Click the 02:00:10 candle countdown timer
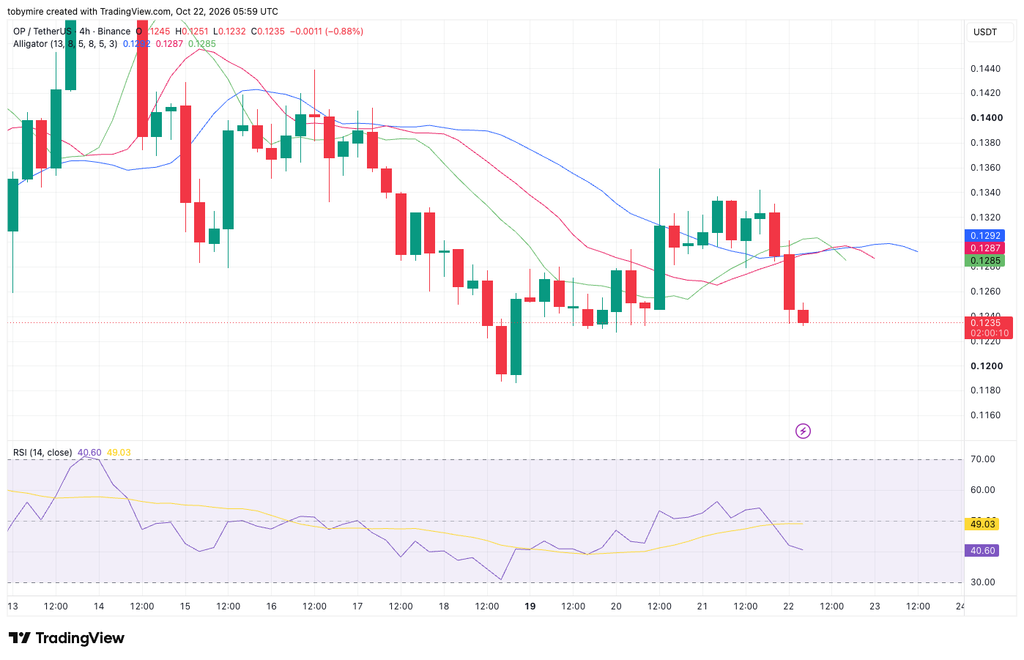1024x660 pixels. click(x=989, y=334)
